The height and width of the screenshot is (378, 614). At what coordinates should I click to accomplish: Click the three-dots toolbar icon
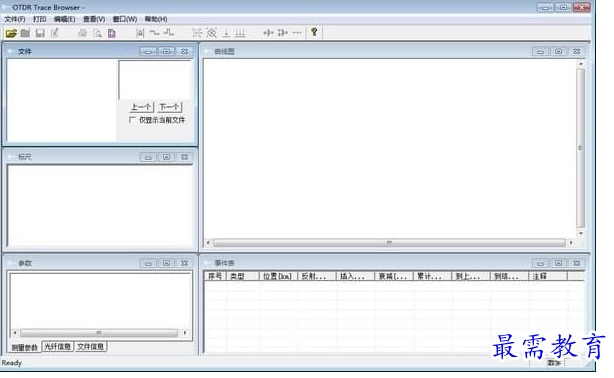(x=297, y=33)
